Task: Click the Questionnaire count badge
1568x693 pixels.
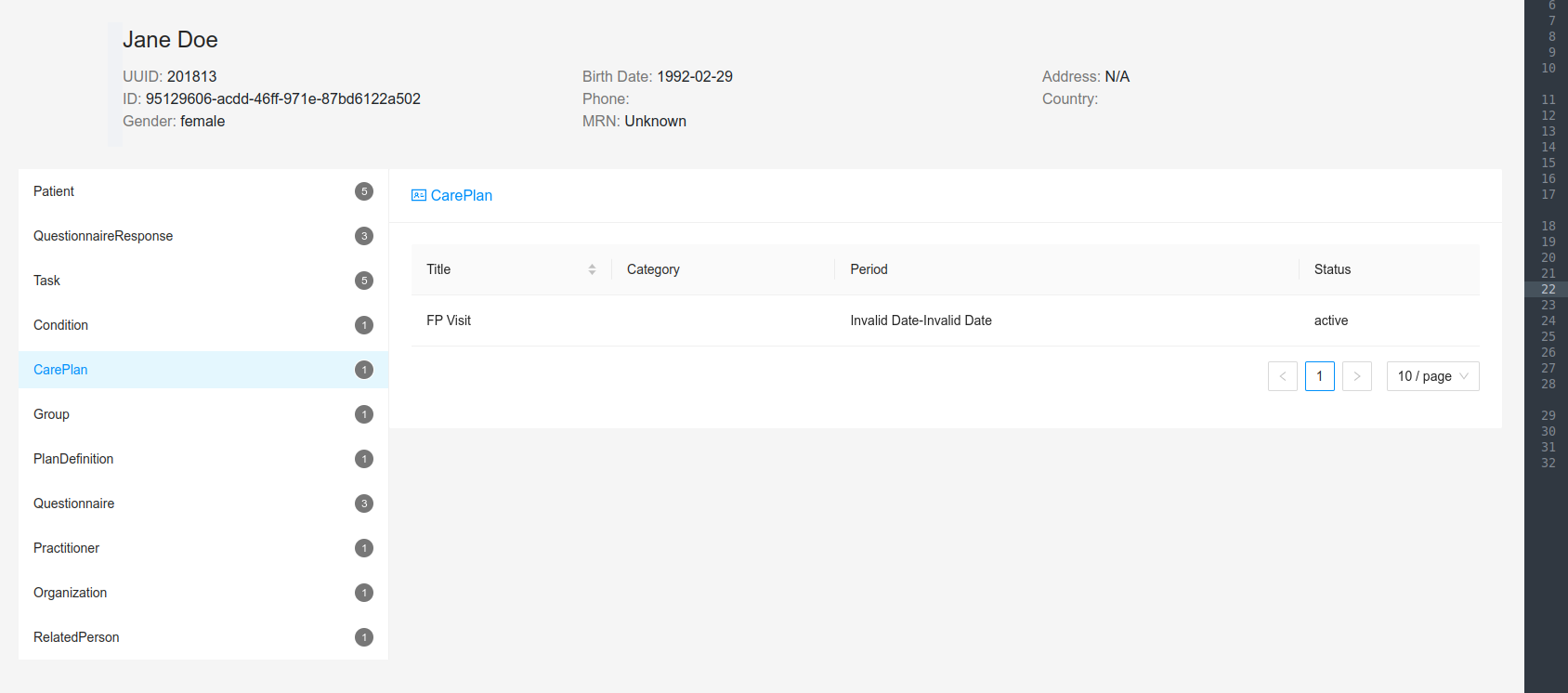Action: pyautogui.click(x=364, y=503)
